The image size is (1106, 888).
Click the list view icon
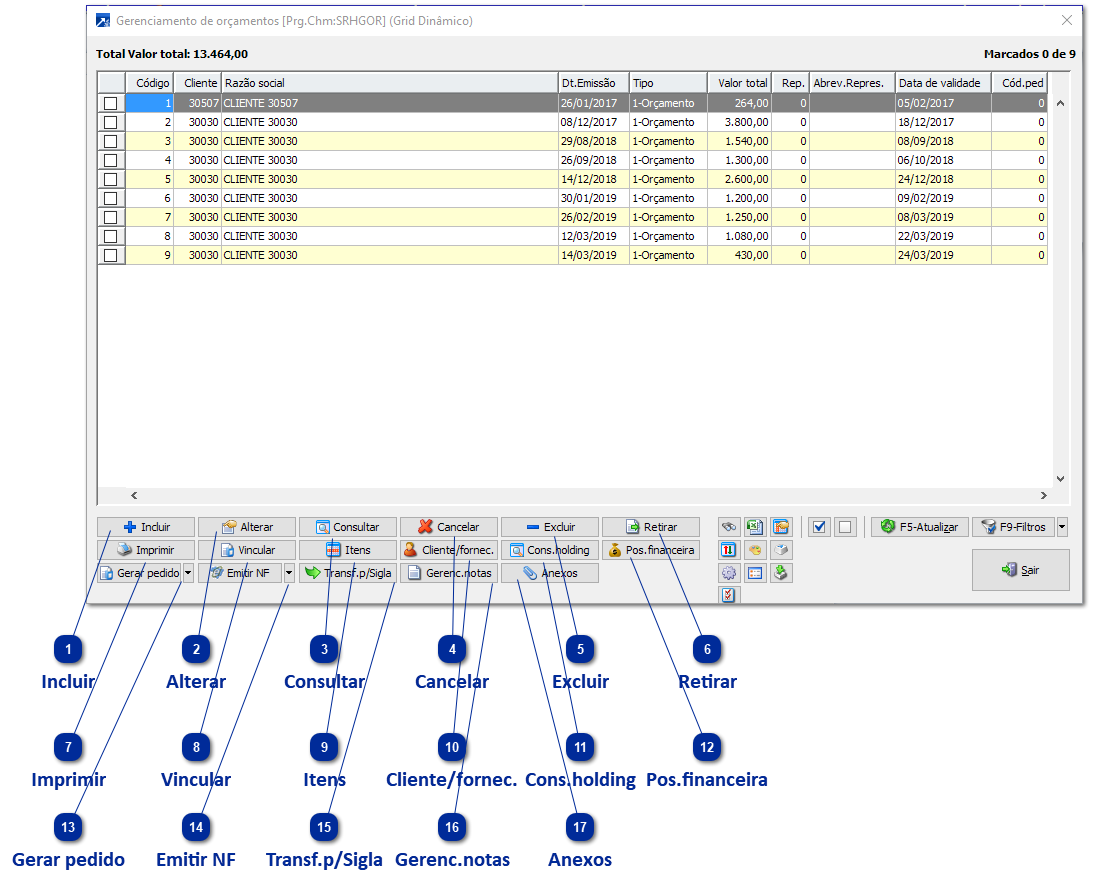click(755, 573)
